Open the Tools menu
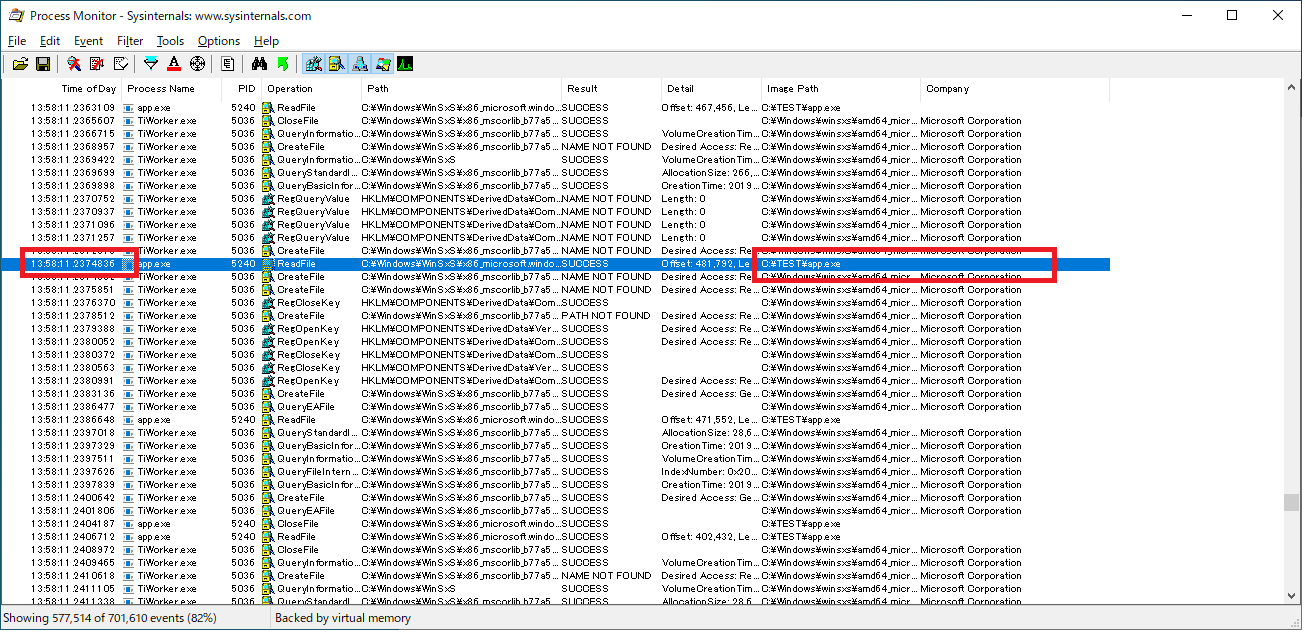Viewport: 1305px width, 632px height. (x=170, y=41)
